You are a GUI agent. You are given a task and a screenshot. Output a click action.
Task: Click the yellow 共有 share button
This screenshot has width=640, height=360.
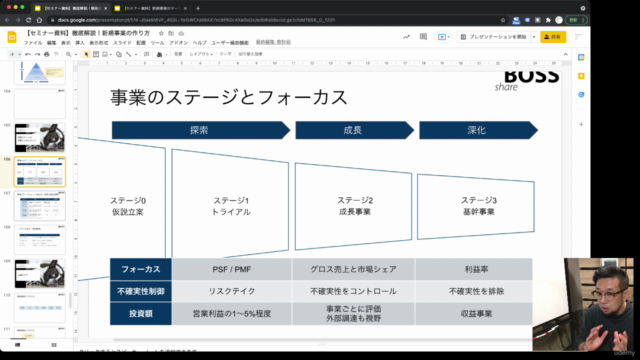[x=553, y=37]
